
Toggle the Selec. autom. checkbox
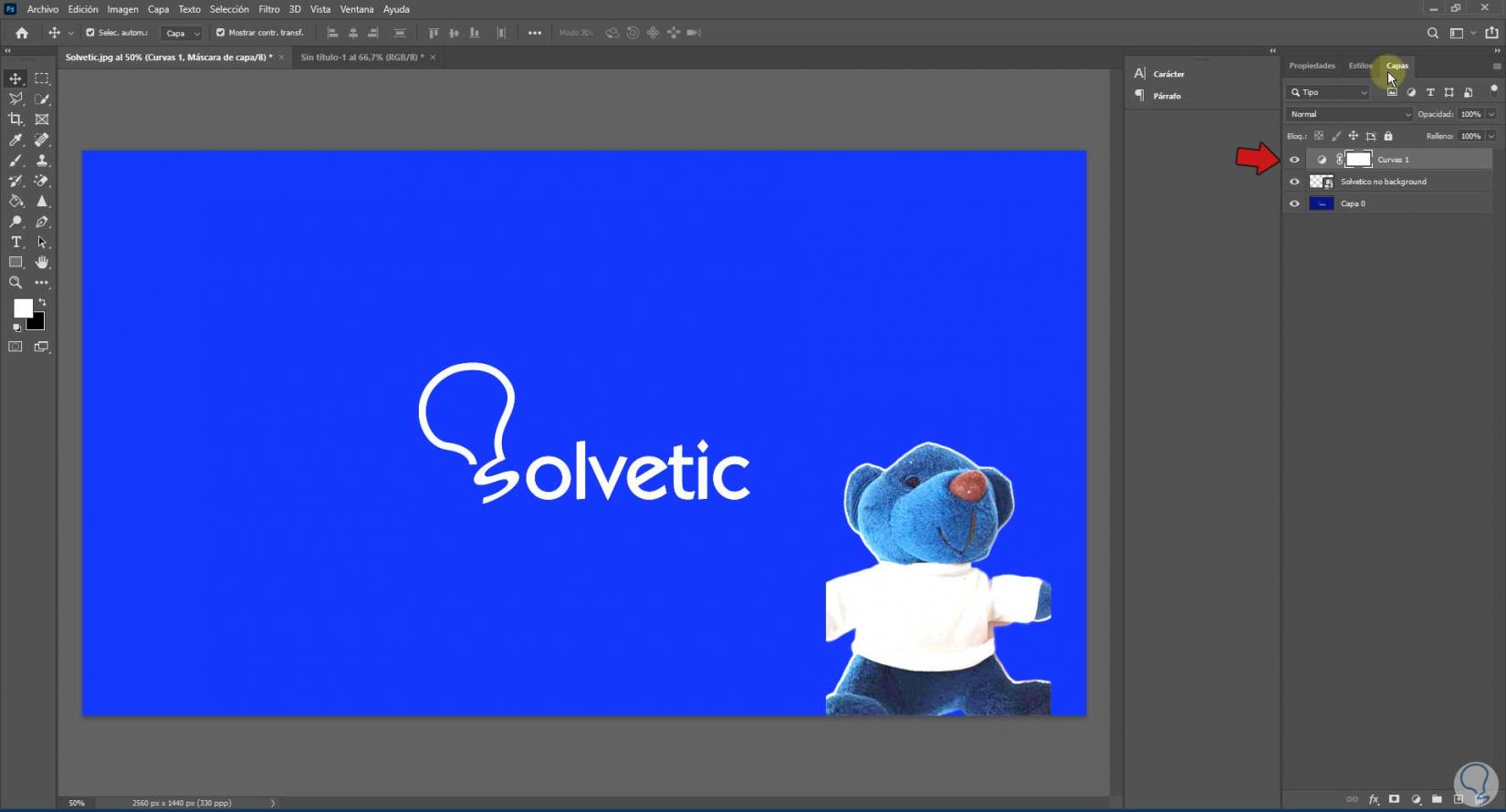tap(90, 33)
